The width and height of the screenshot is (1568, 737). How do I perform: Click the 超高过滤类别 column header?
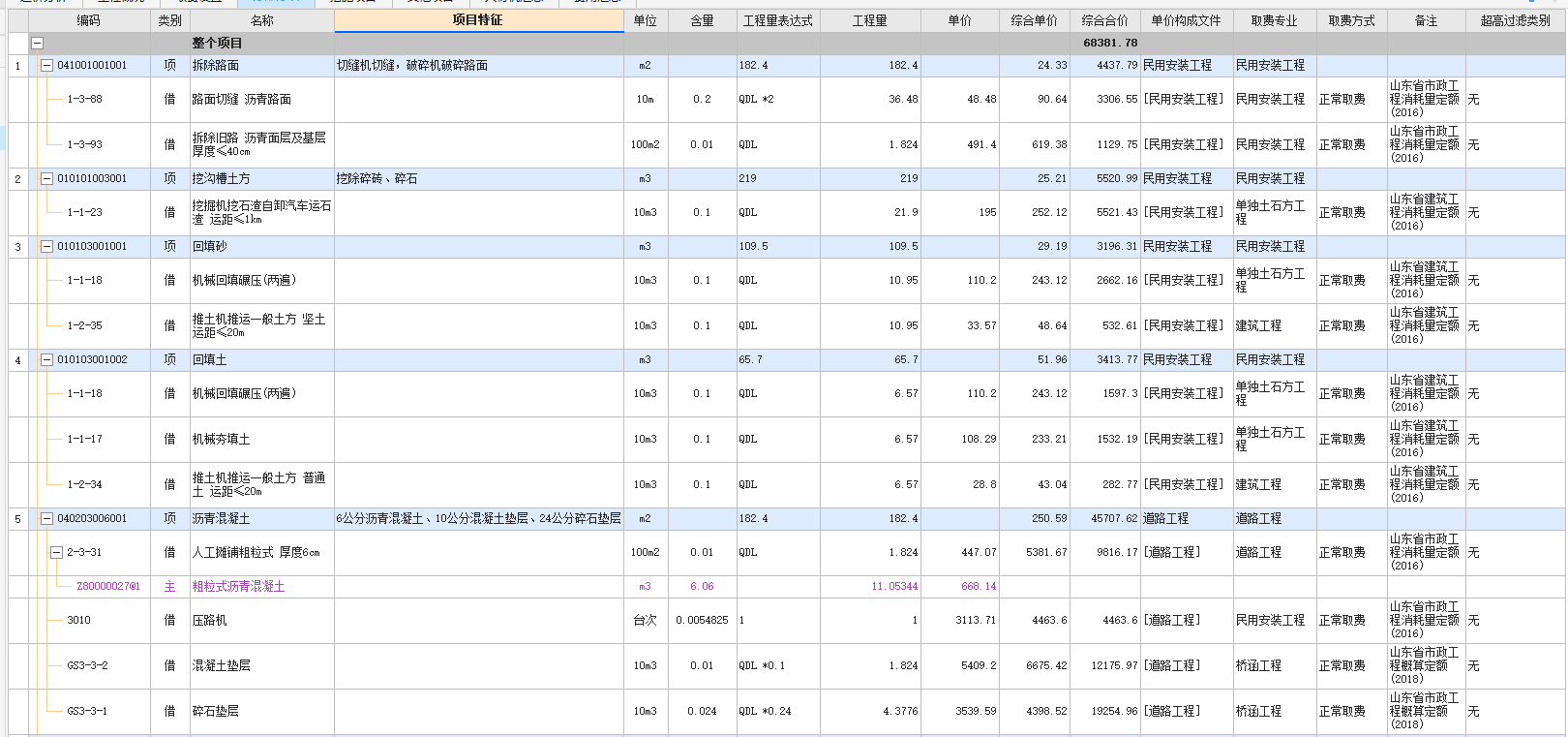click(x=1516, y=20)
